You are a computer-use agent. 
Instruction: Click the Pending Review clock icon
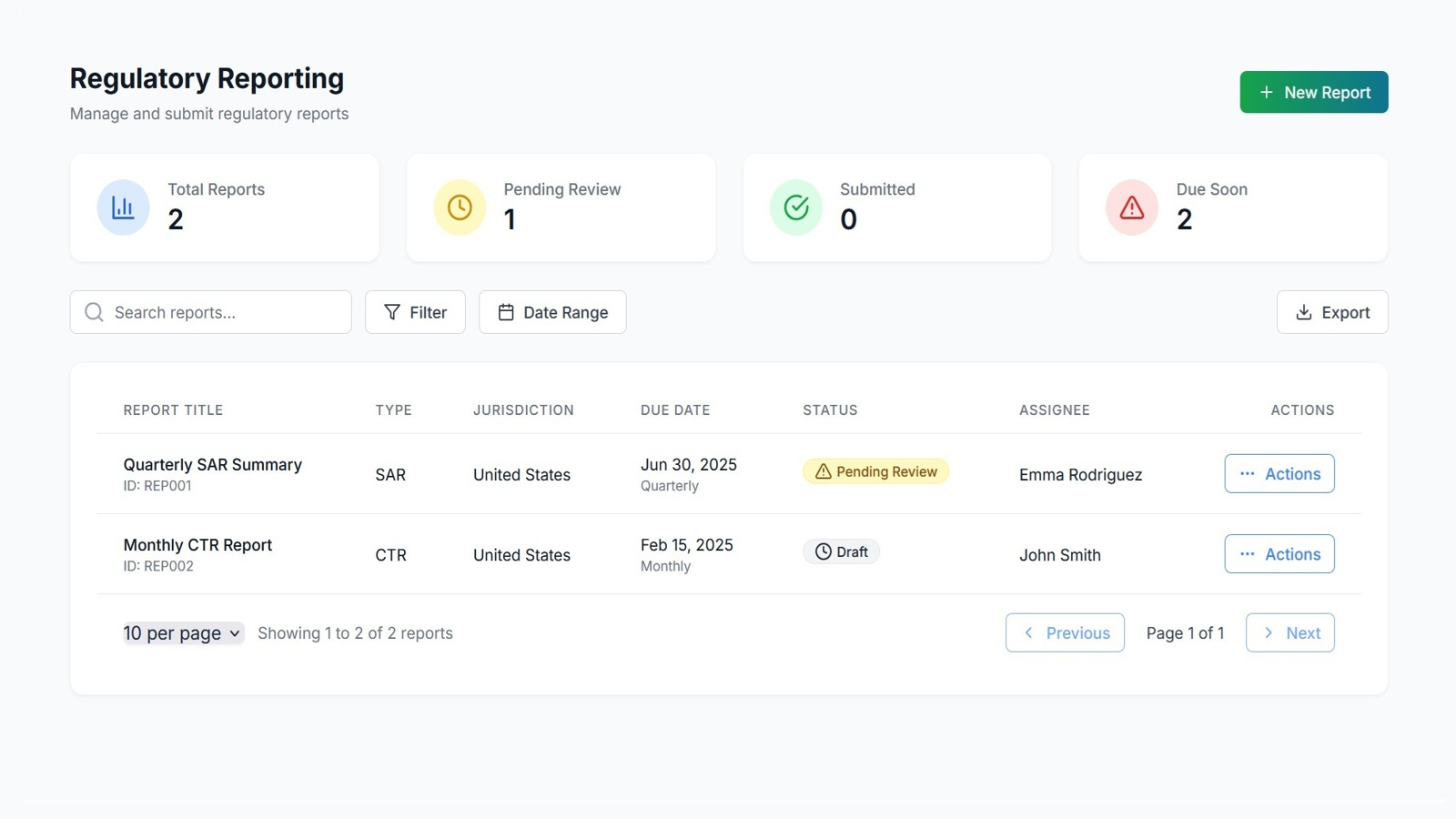pyautogui.click(x=459, y=207)
